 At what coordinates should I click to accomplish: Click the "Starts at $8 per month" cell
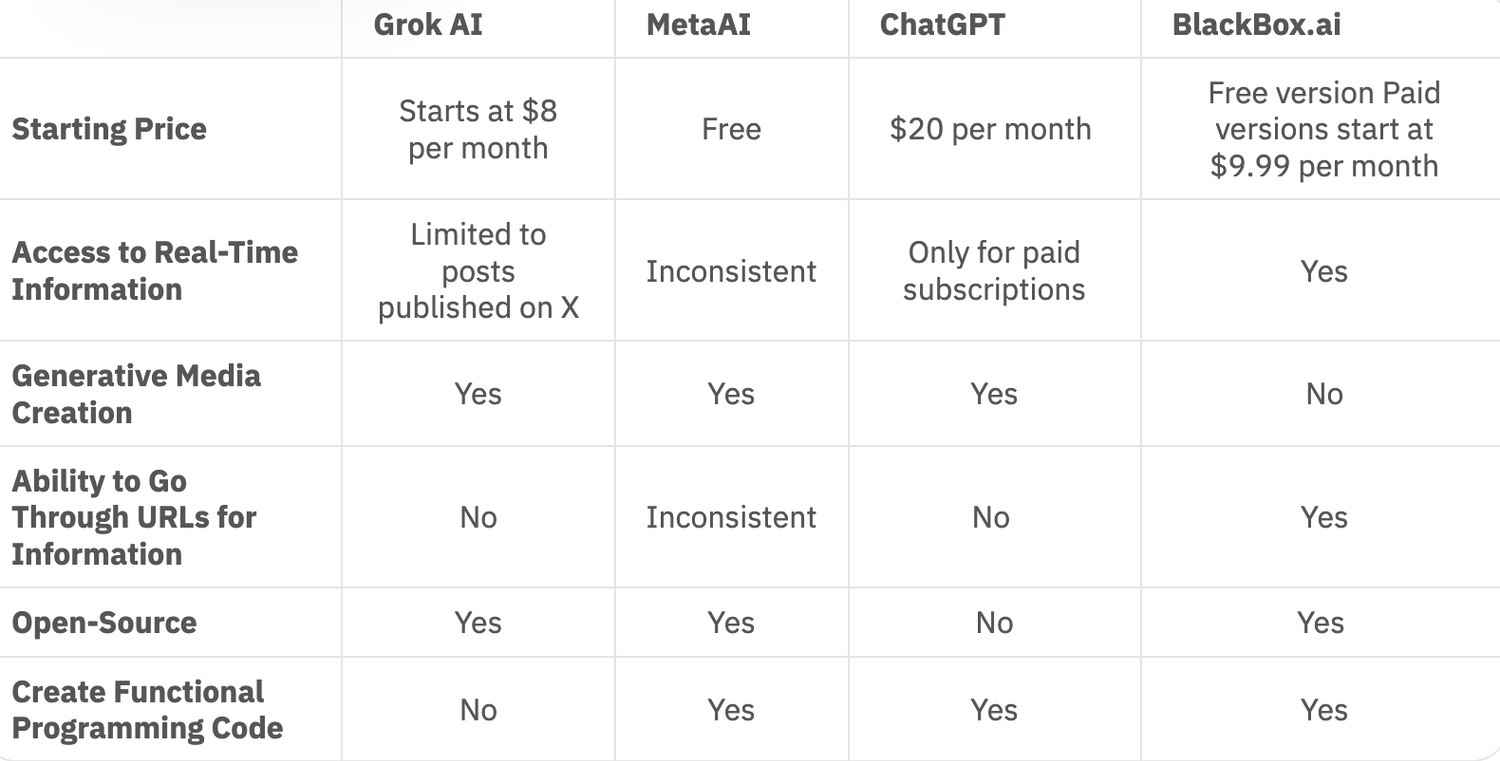coord(478,129)
